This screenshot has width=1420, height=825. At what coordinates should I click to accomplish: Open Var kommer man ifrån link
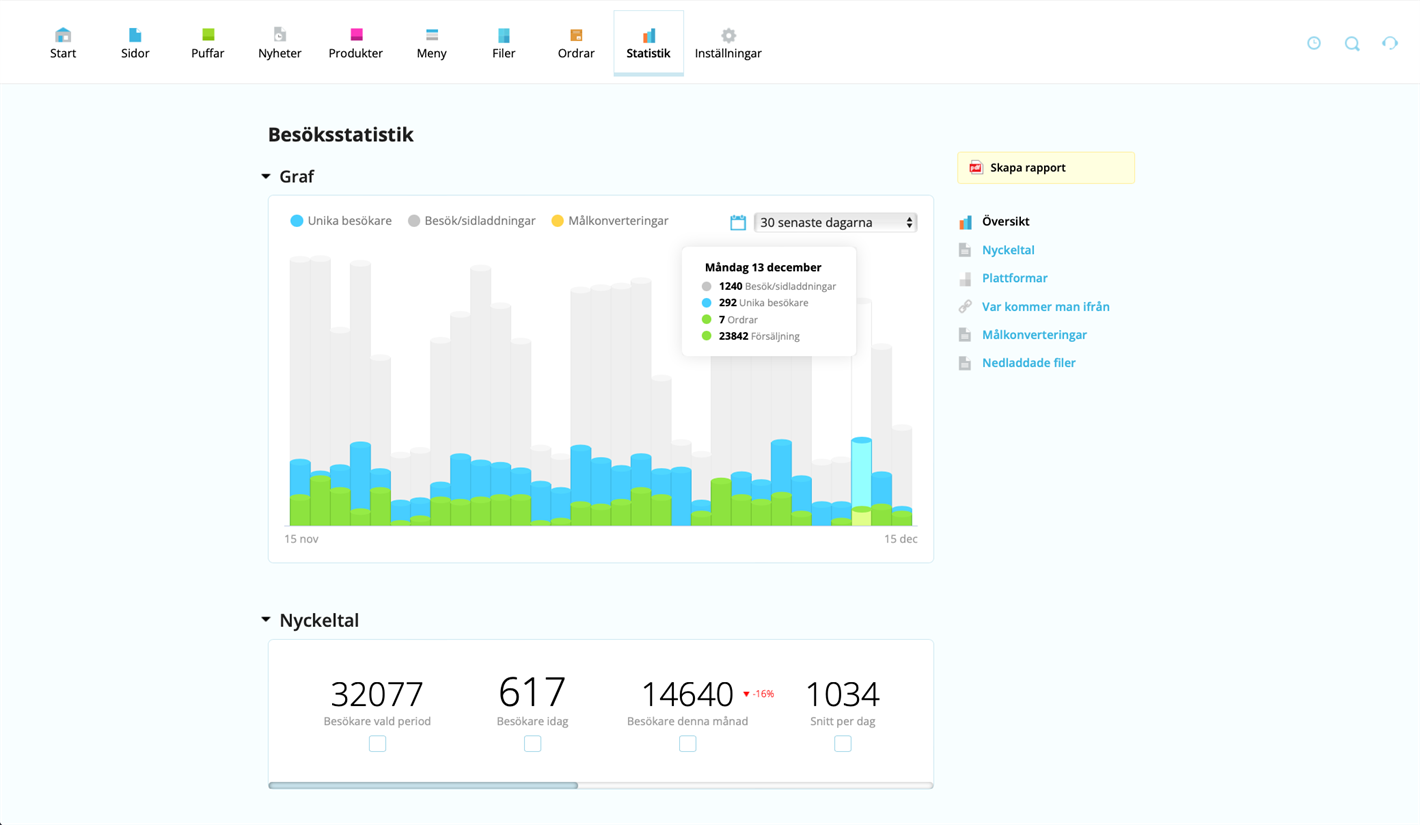[1045, 307]
